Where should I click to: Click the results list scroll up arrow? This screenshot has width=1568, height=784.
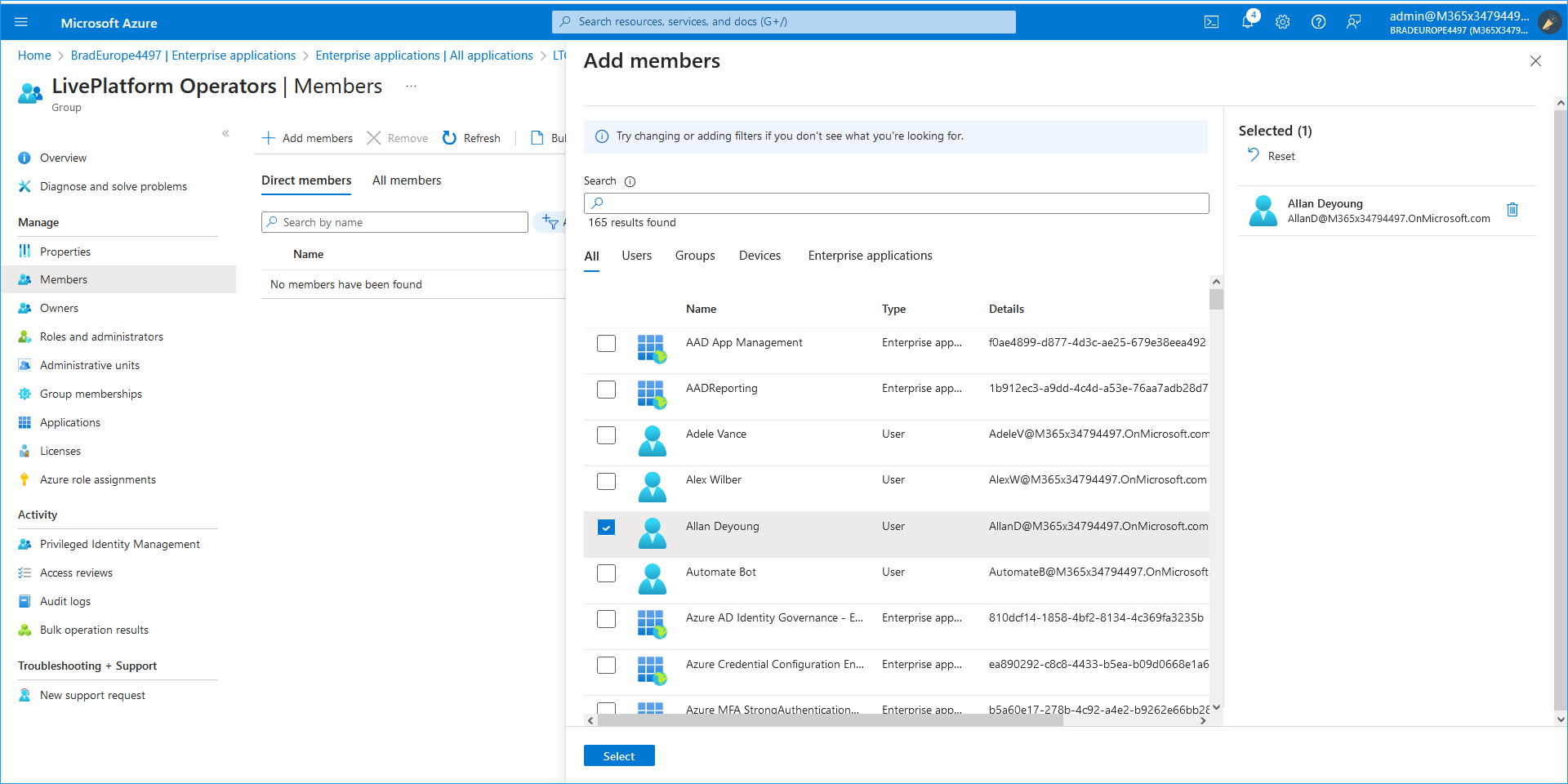1216,282
